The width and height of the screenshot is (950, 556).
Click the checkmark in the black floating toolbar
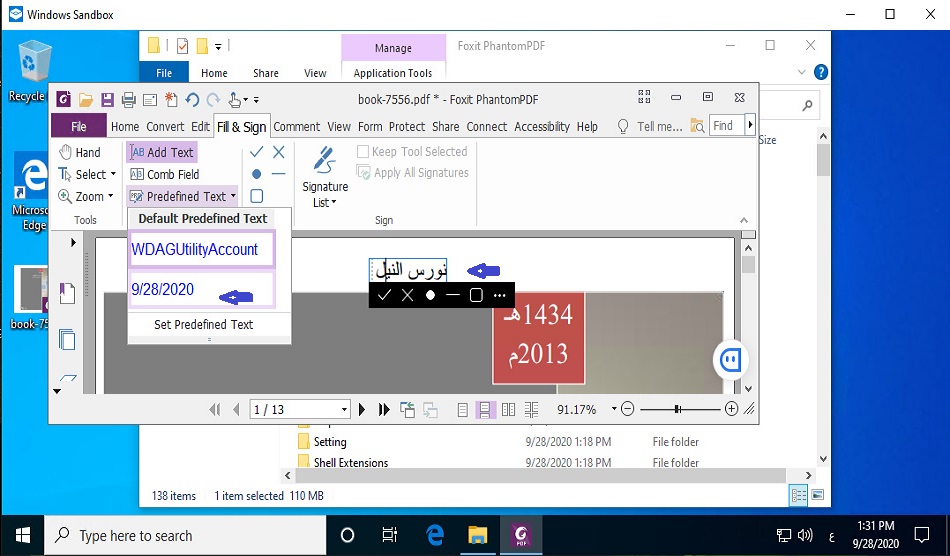click(384, 295)
